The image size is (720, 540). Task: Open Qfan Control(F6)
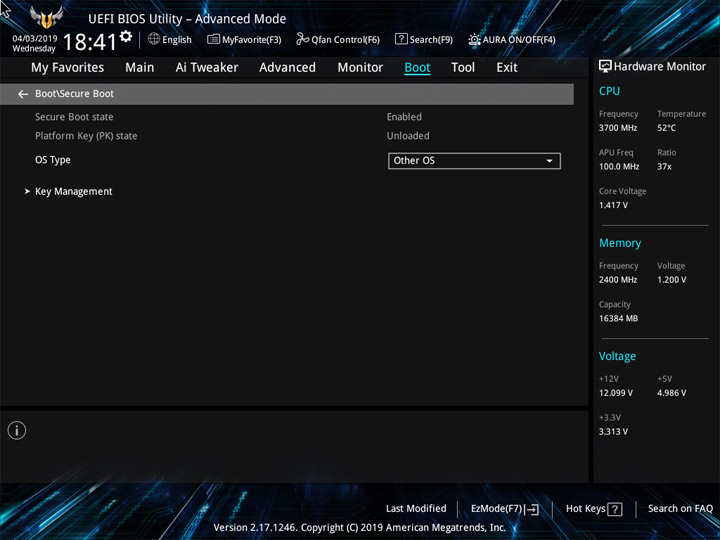[338, 39]
